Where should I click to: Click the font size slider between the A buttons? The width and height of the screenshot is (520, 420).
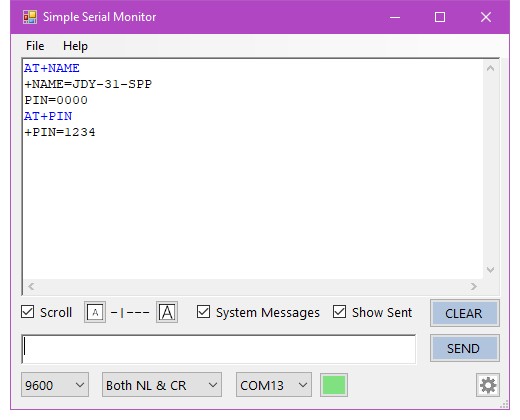point(130,313)
